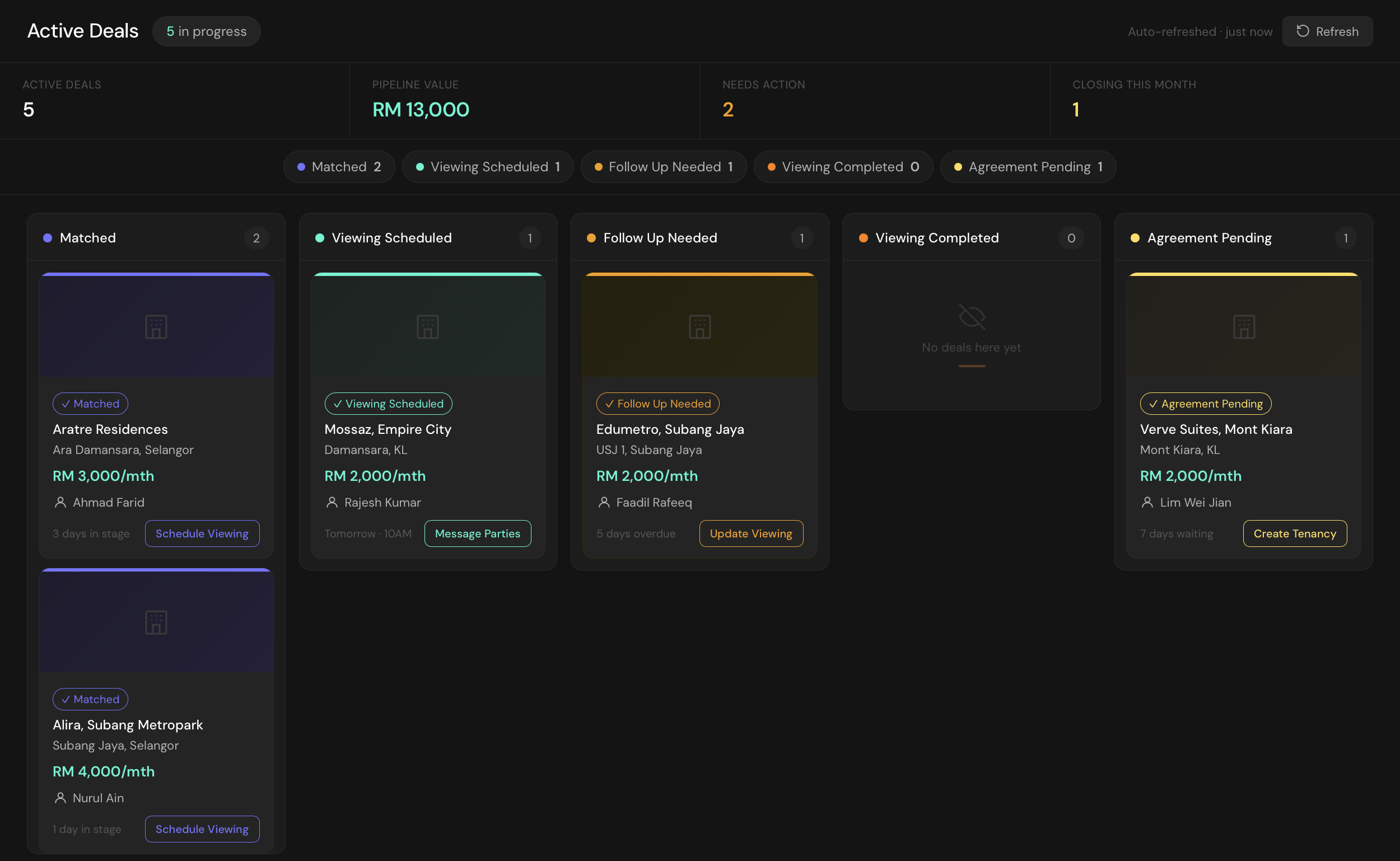Click the Matched column header title
Image resolution: width=1400 pixels, height=861 pixels.
point(88,238)
